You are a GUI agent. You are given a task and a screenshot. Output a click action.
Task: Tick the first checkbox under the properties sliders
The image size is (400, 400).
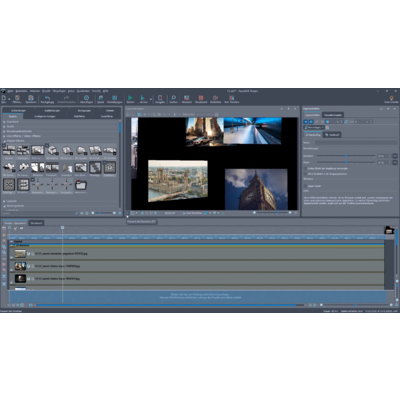click(x=305, y=169)
